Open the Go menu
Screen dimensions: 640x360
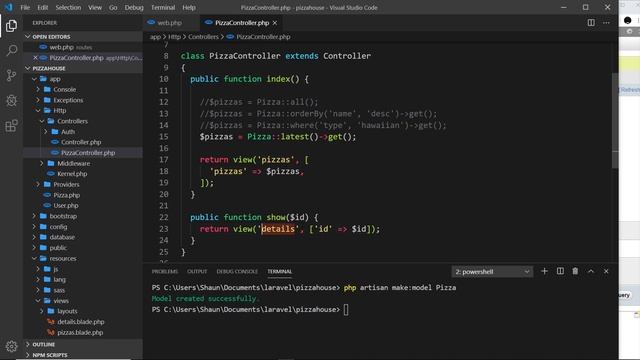tap(113, 7)
